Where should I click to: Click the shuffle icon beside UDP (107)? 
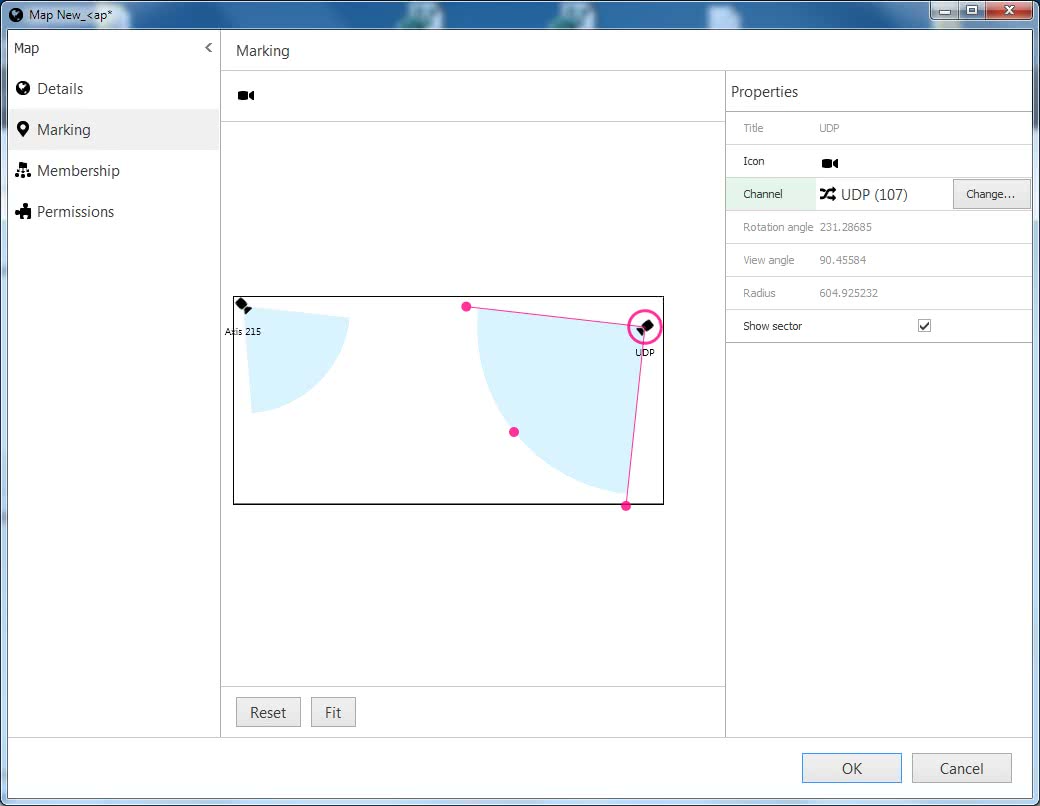(x=828, y=194)
